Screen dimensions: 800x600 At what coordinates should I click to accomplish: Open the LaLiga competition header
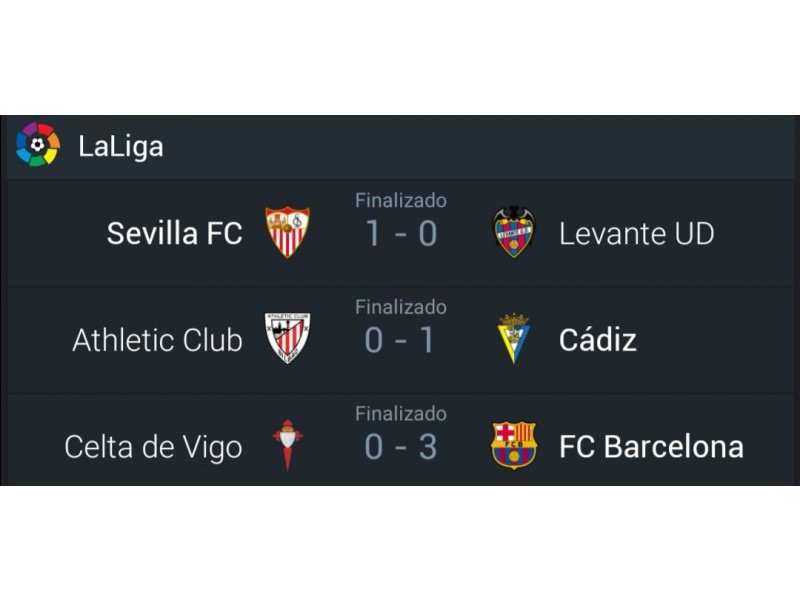[400, 147]
